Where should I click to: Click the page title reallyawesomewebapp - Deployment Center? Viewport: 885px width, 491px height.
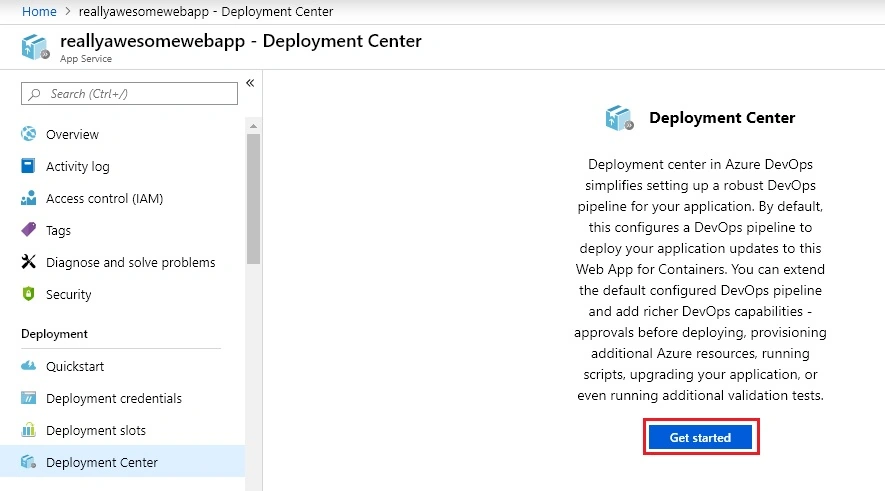pos(241,41)
